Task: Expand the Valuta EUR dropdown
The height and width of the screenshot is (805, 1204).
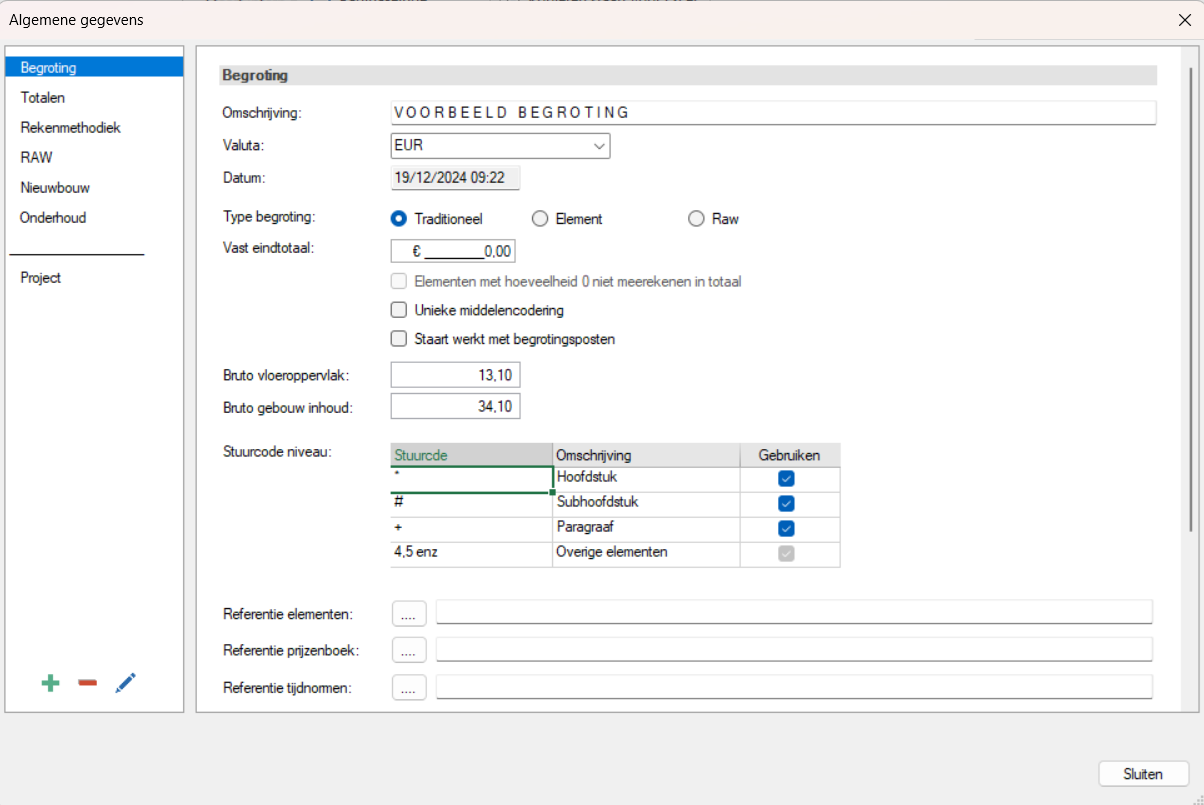Action: click(x=599, y=146)
